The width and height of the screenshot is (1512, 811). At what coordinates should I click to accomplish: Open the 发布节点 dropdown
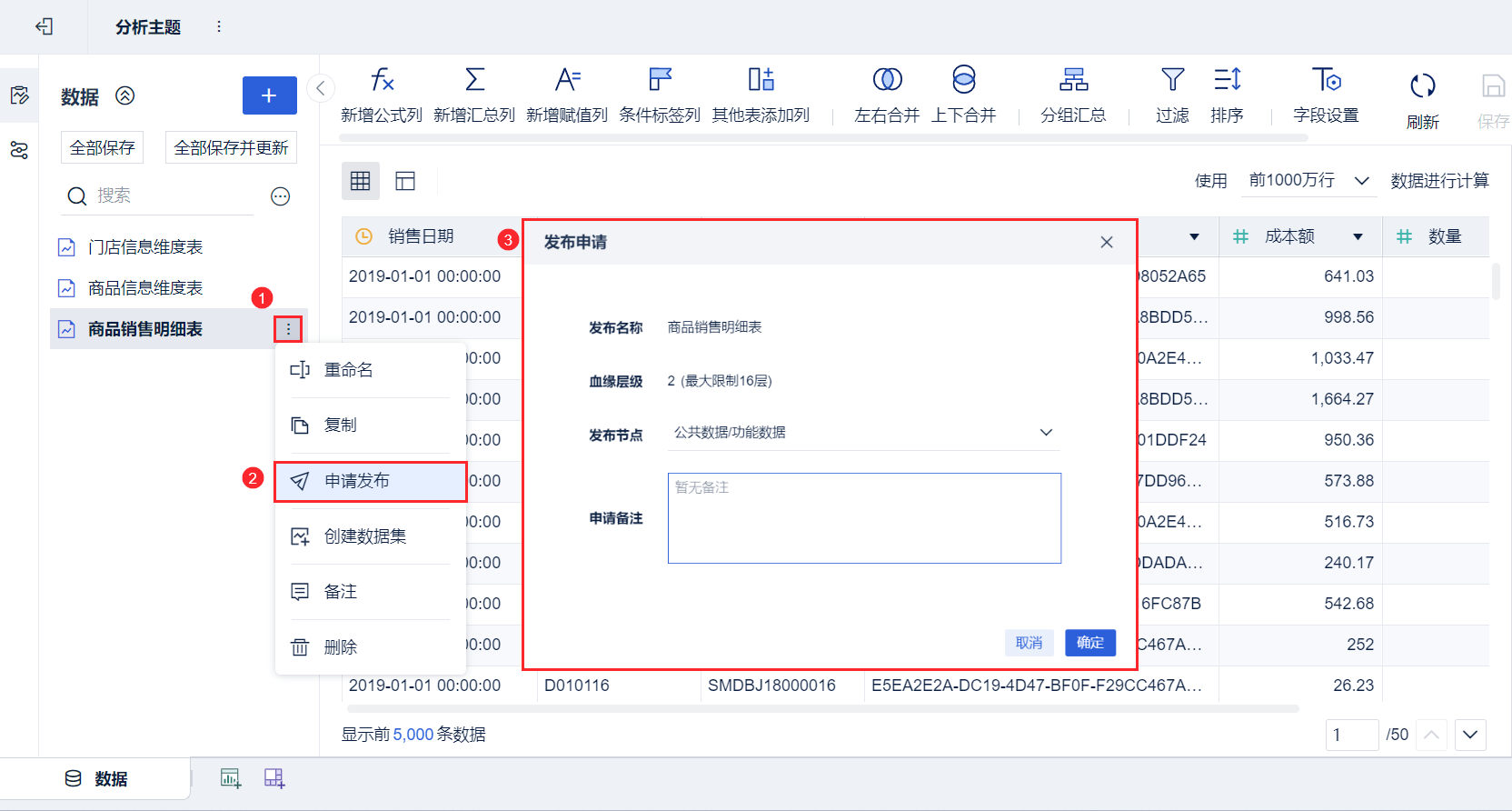[x=864, y=433]
